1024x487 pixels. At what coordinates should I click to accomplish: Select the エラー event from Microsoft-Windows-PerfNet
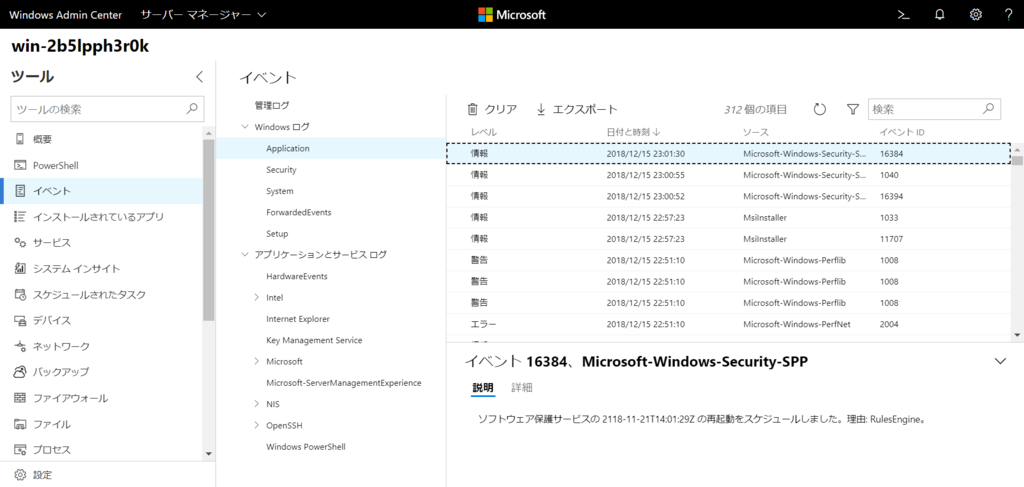[x=728, y=324]
